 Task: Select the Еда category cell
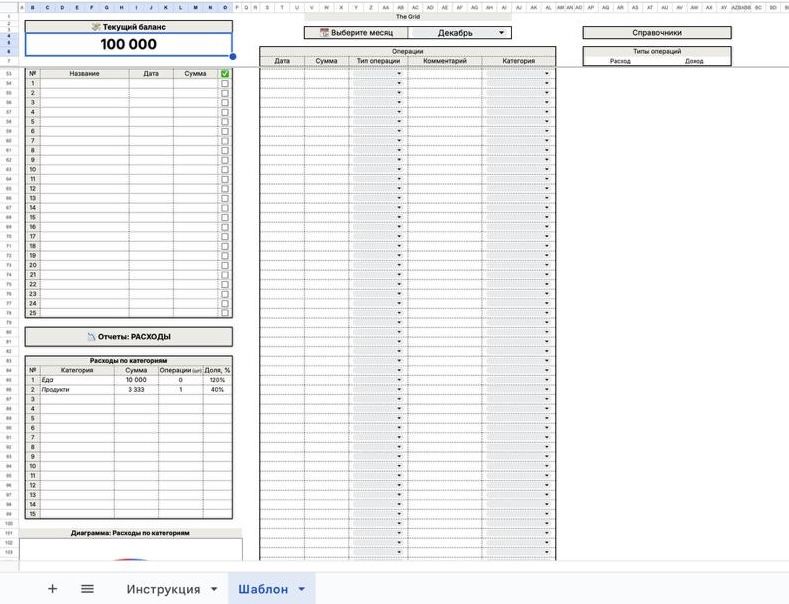(x=77, y=380)
